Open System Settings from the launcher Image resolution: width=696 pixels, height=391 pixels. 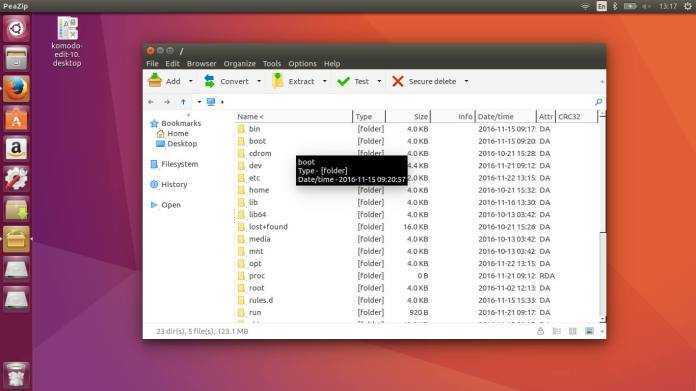[16, 178]
